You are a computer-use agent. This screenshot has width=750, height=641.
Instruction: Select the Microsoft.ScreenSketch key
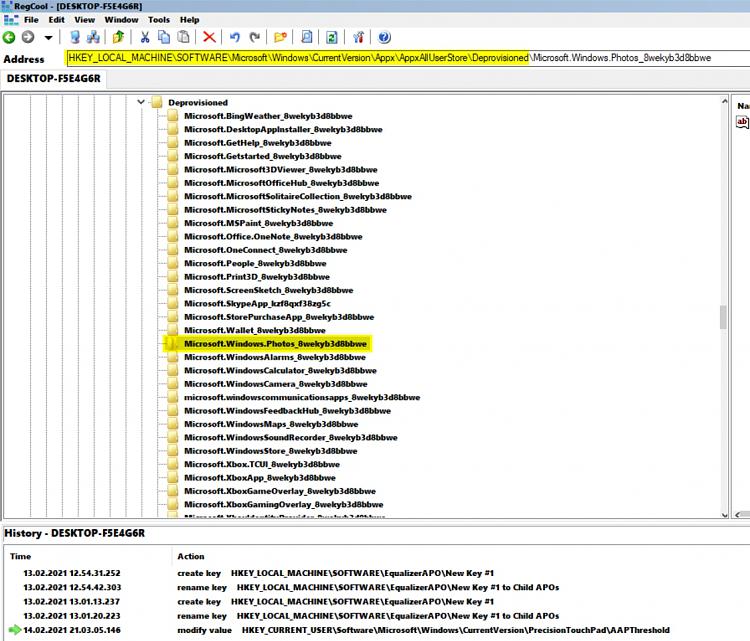pyautogui.click(x=268, y=290)
